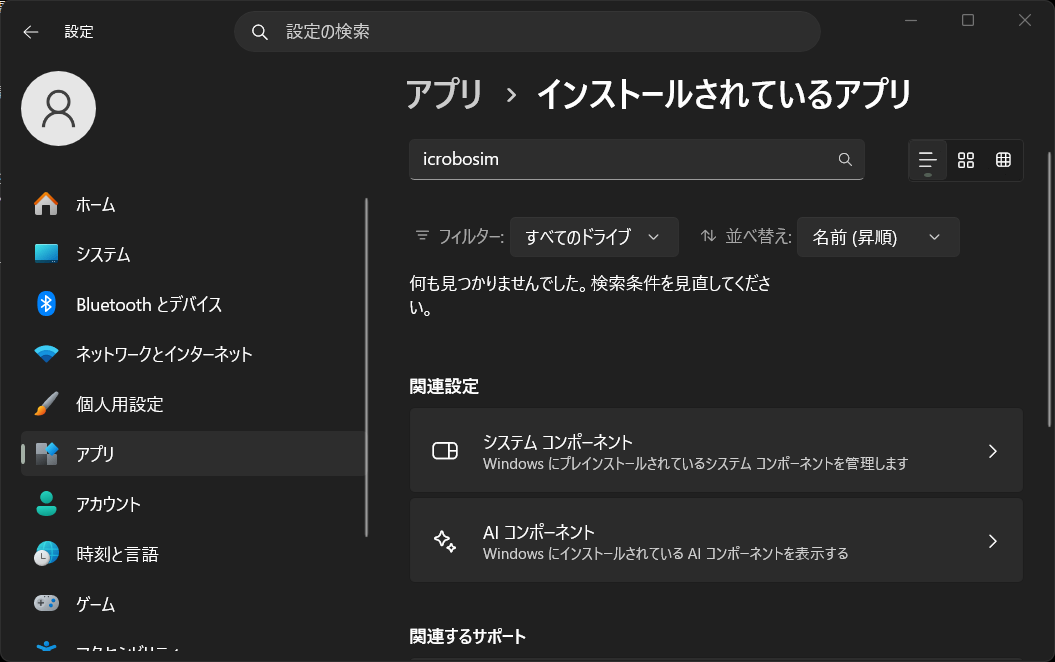
Task: Open ゲーム settings page
Action: coord(193,603)
